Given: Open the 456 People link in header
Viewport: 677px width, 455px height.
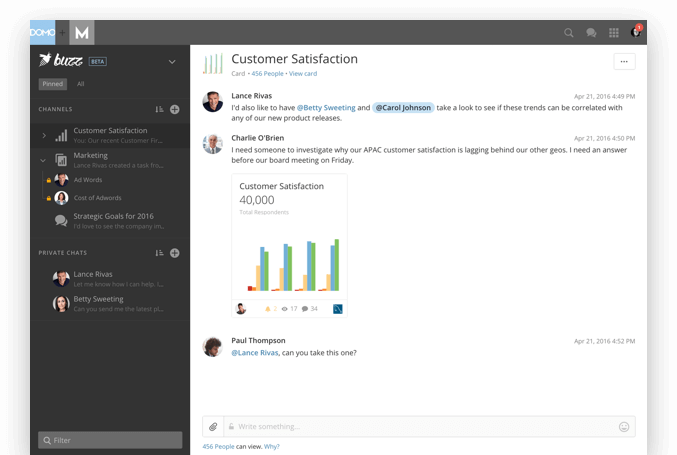Looking at the screenshot, I should [x=267, y=73].
